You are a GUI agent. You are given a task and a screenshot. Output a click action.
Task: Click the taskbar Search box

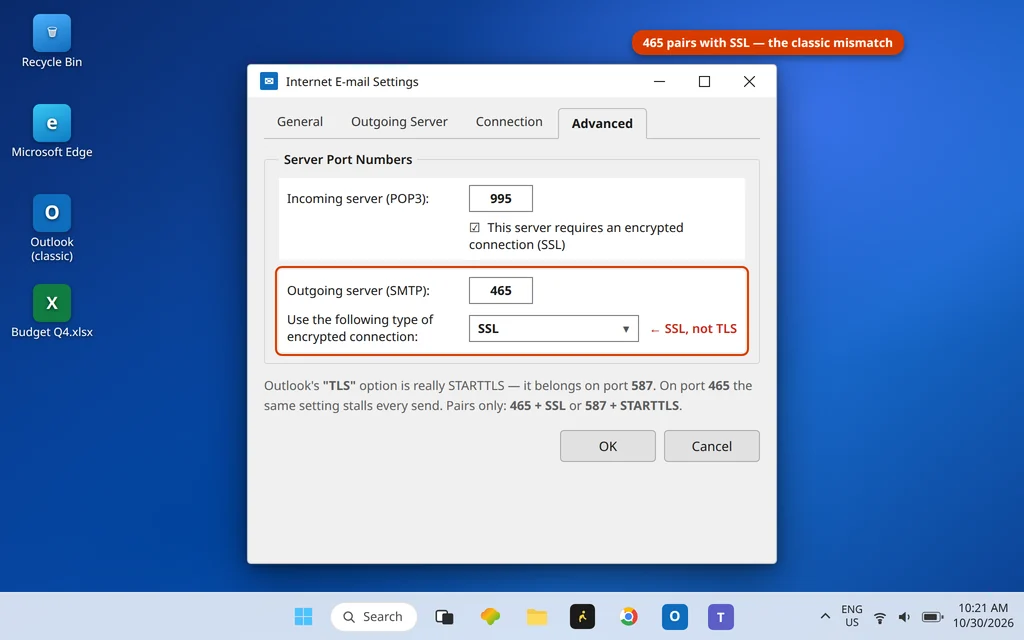point(374,616)
